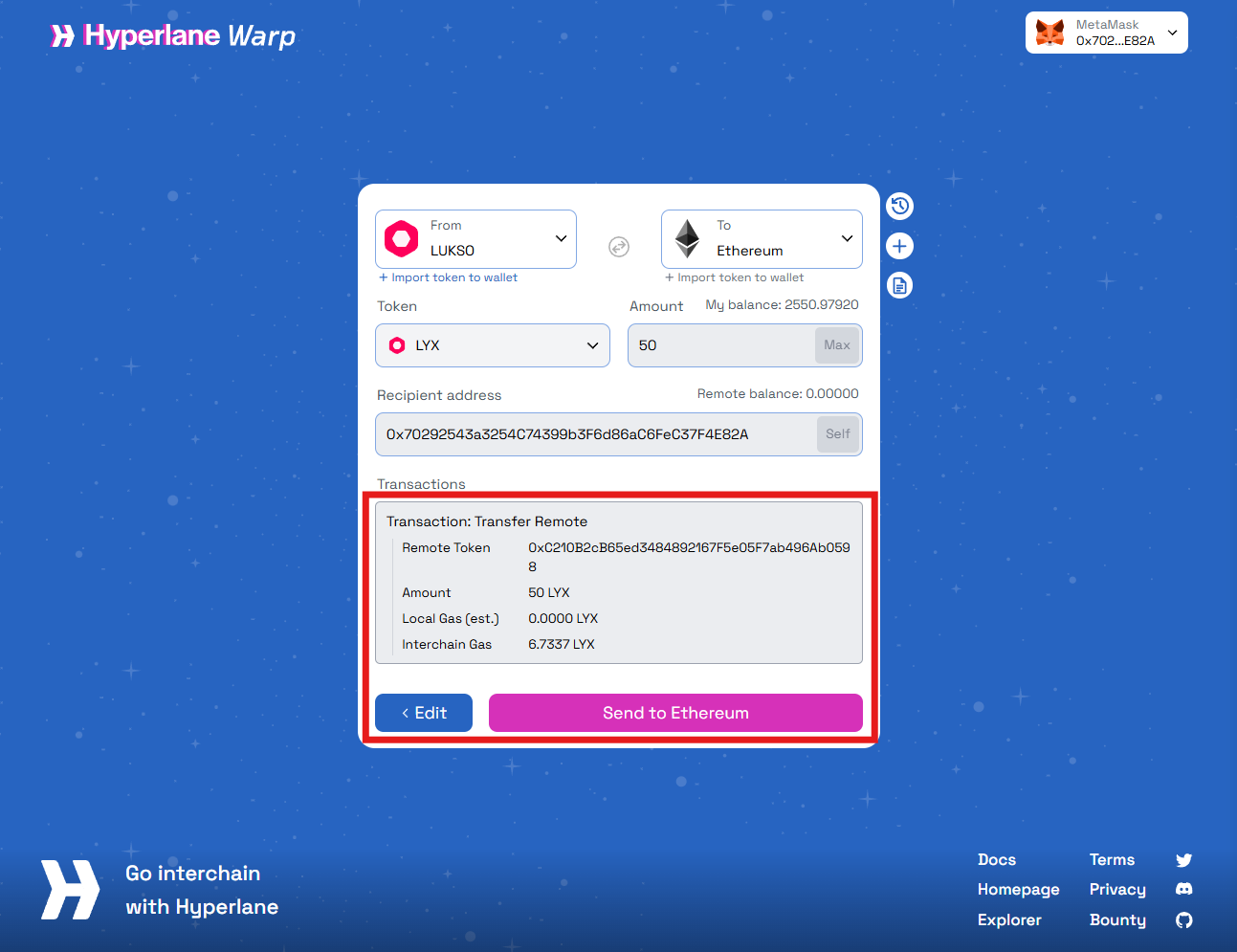Open the Homepage footer link
Image resolution: width=1237 pixels, height=952 pixels.
1019,890
